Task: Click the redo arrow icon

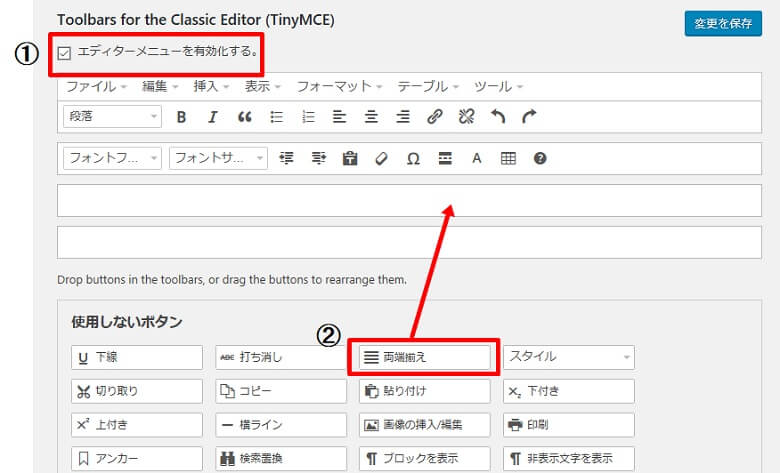Action: tap(529, 117)
